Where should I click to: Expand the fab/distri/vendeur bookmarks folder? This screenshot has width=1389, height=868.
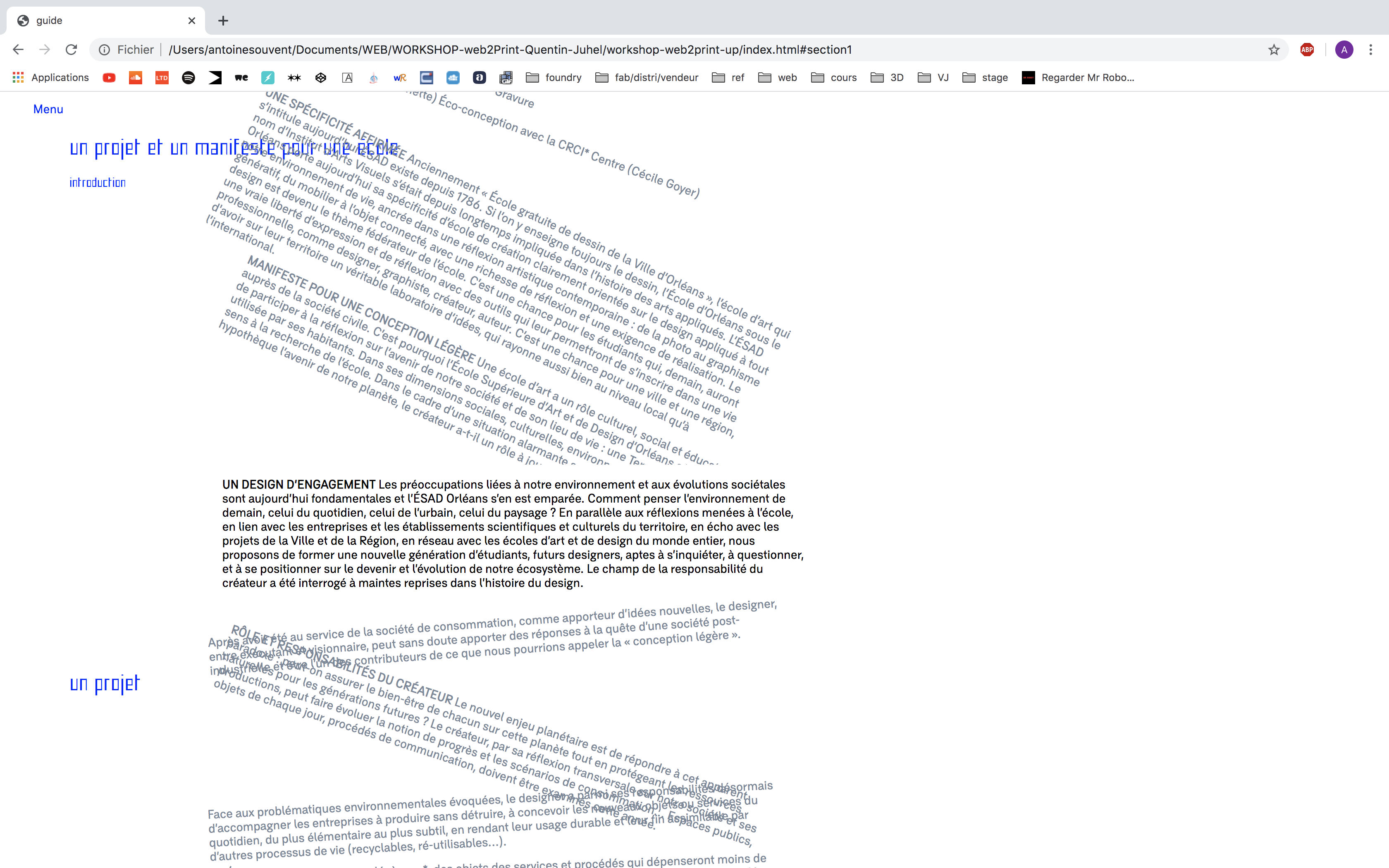tap(647, 78)
